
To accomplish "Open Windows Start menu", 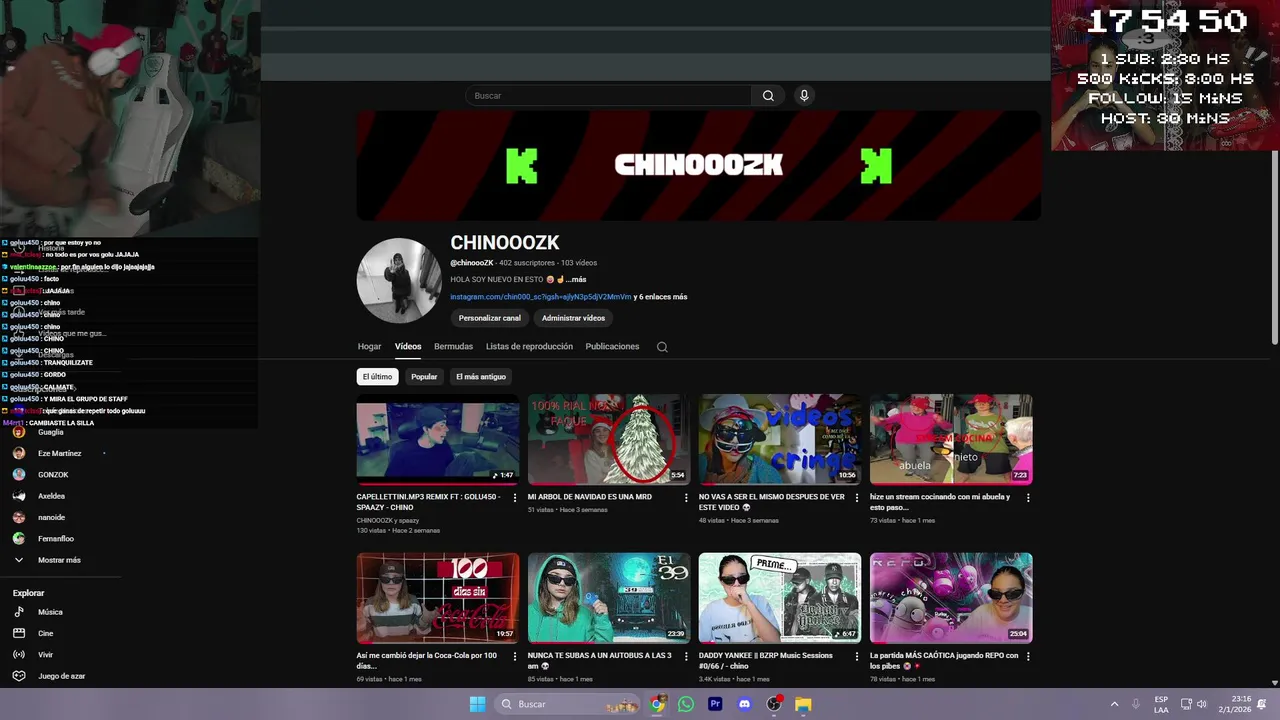I will (x=477, y=704).
